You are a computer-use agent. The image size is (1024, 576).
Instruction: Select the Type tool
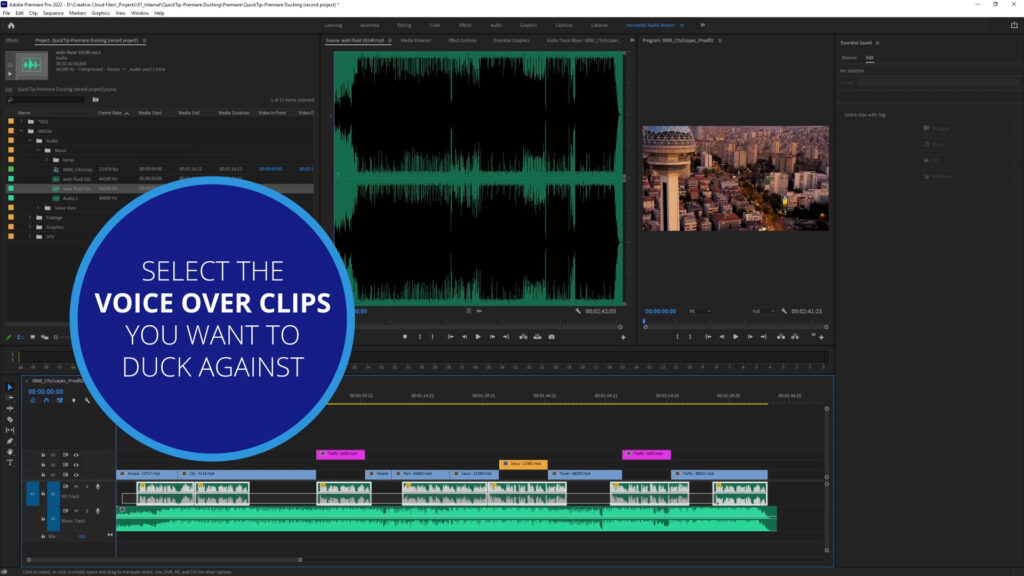(10, 461)
